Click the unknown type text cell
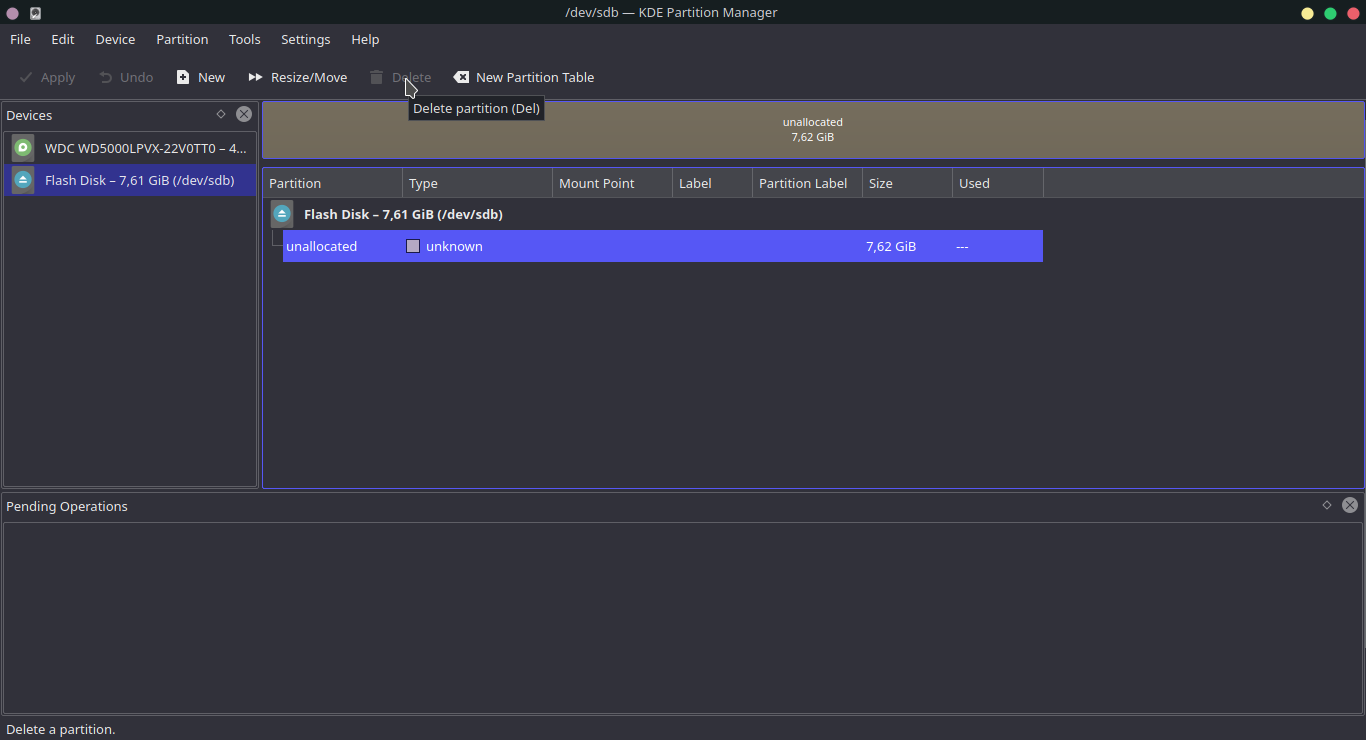This screenshot has height=740, width=1366. tap(454, 246)
